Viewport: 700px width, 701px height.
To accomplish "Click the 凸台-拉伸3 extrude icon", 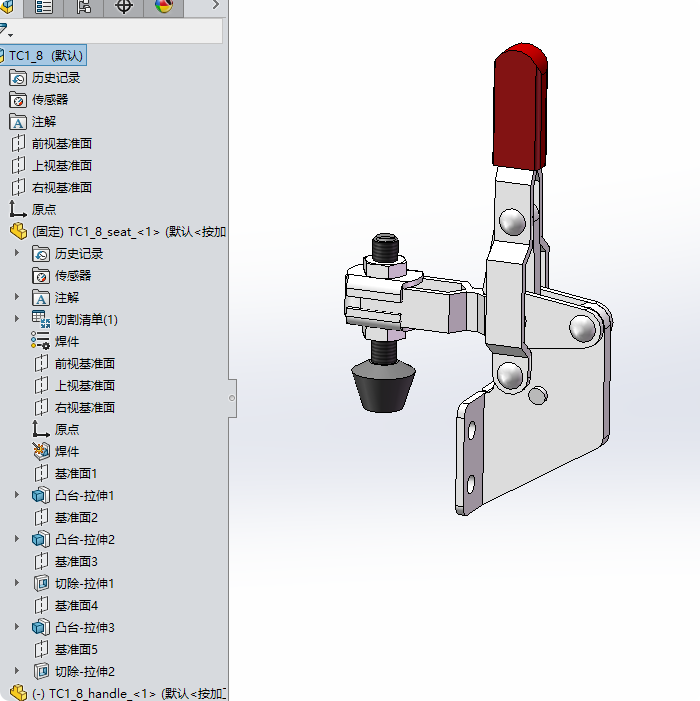I will [x=41, y=627].
